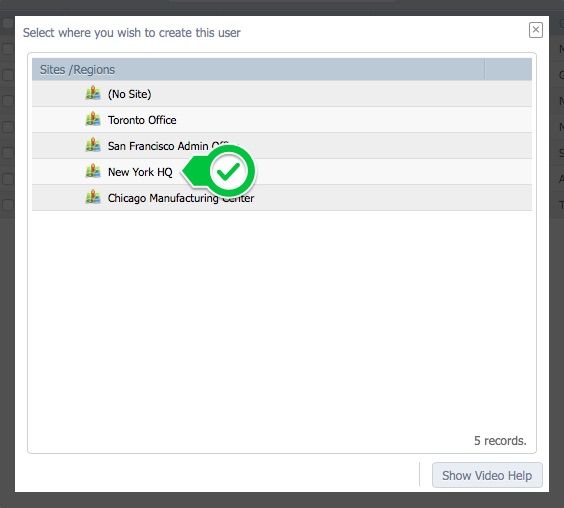The image size is (564, 508).
Task: Choose Toronto Office from the list
Action: (282, 120)
